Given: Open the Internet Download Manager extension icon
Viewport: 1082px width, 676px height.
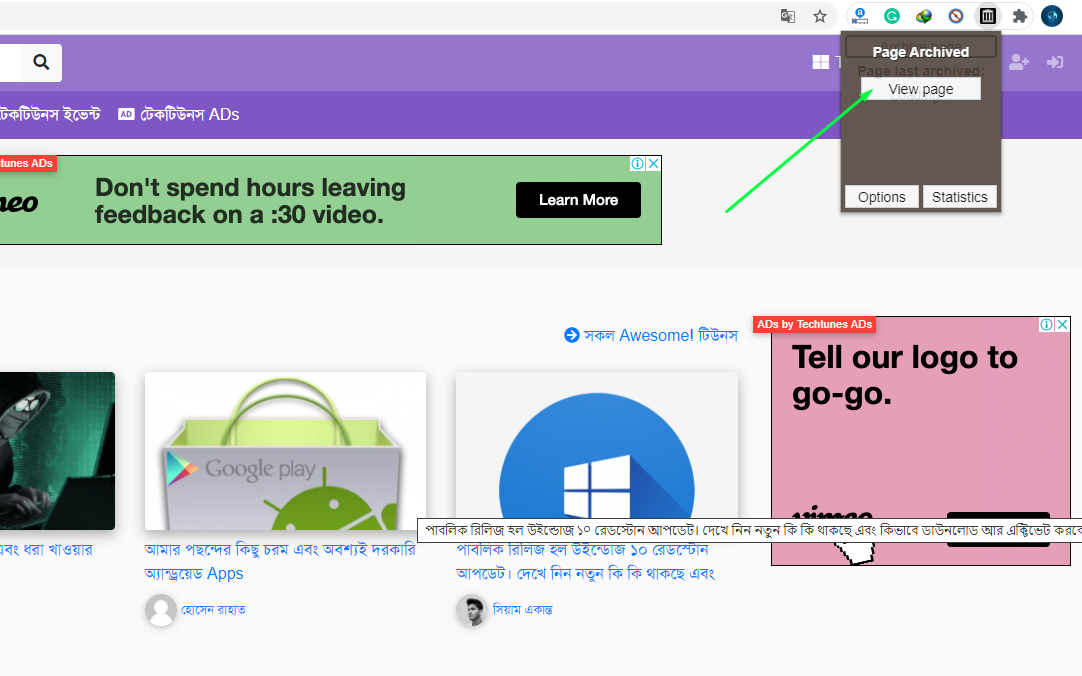Looking at the screenshot, I should click(x=923, y=16).
